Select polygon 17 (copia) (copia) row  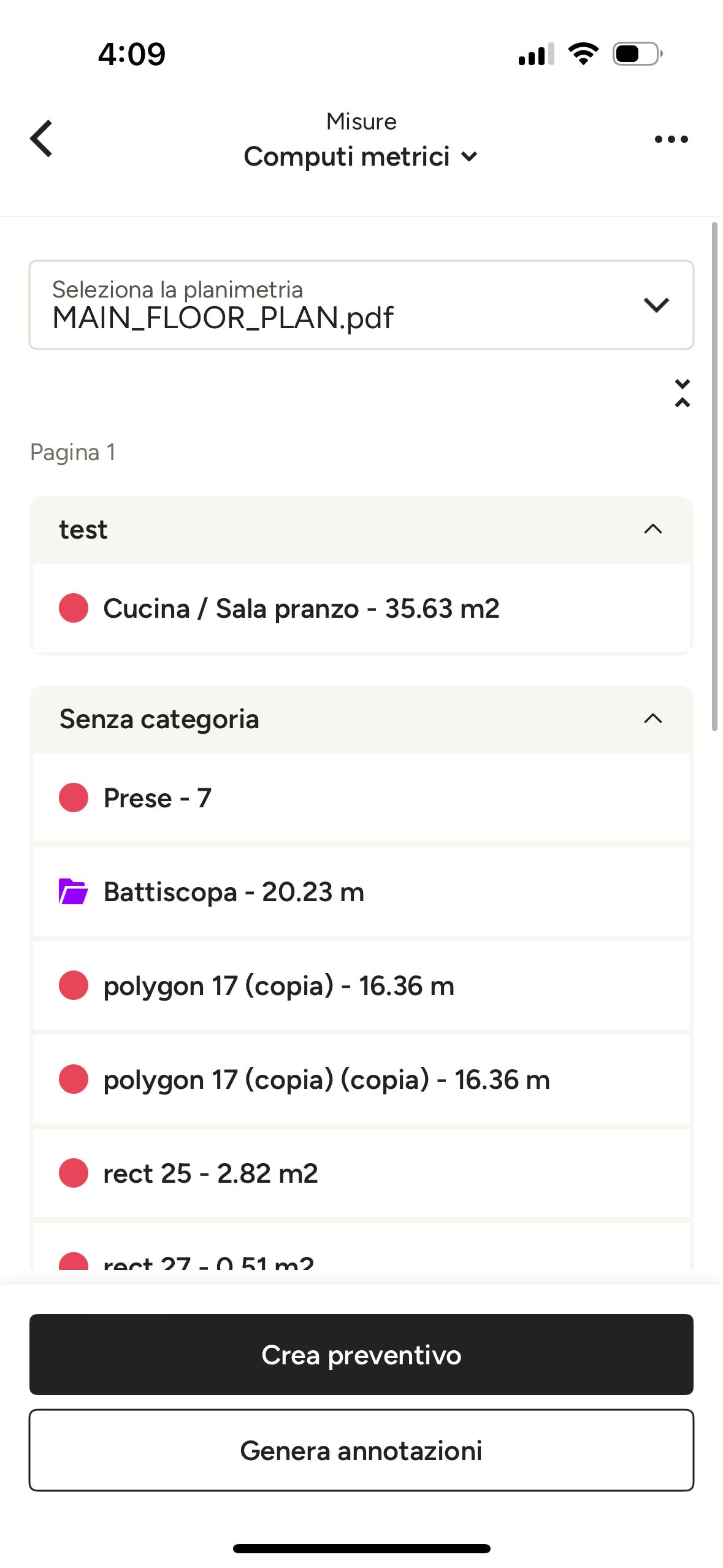click(361, 1080)
